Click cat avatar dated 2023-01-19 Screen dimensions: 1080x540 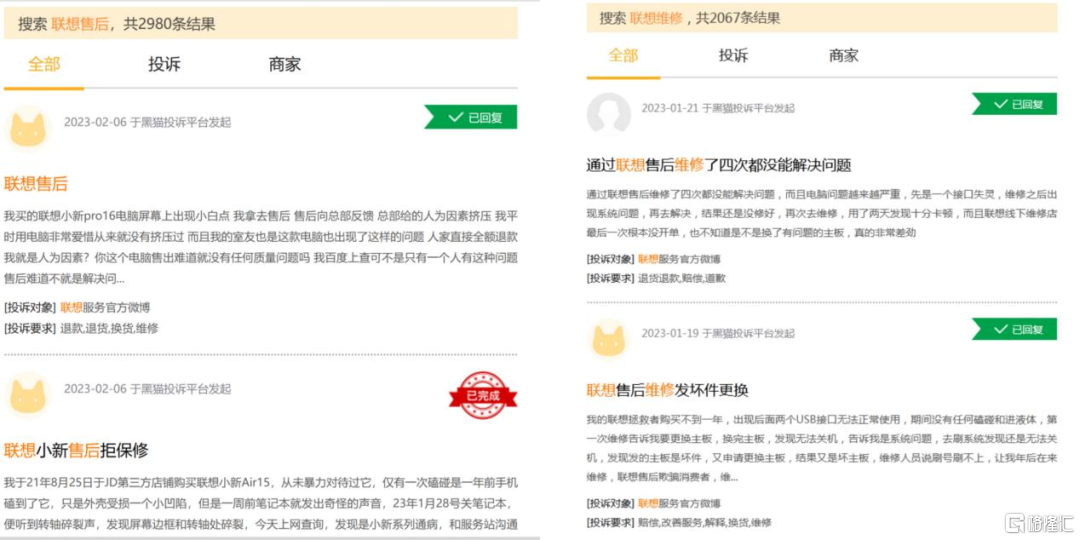tap(608, 339)
